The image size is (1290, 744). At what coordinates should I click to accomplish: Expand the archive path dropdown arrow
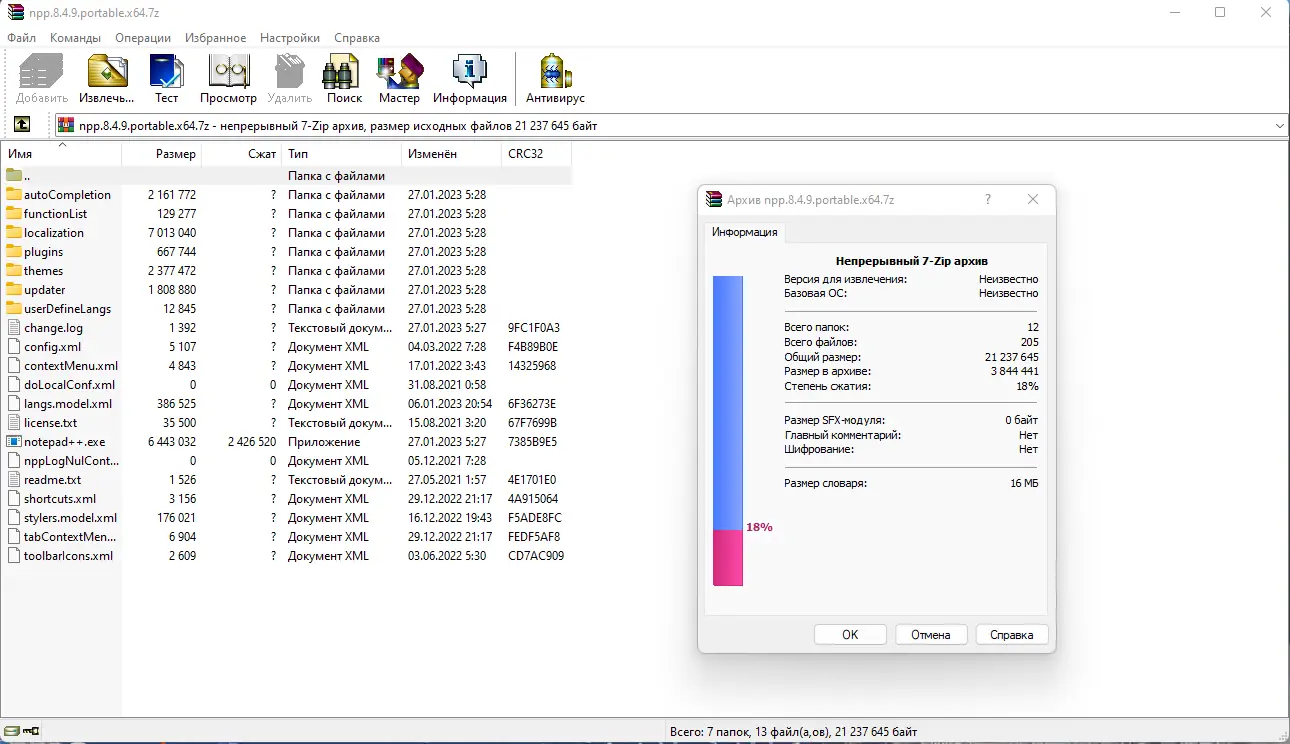click(x=1280, y=126)
